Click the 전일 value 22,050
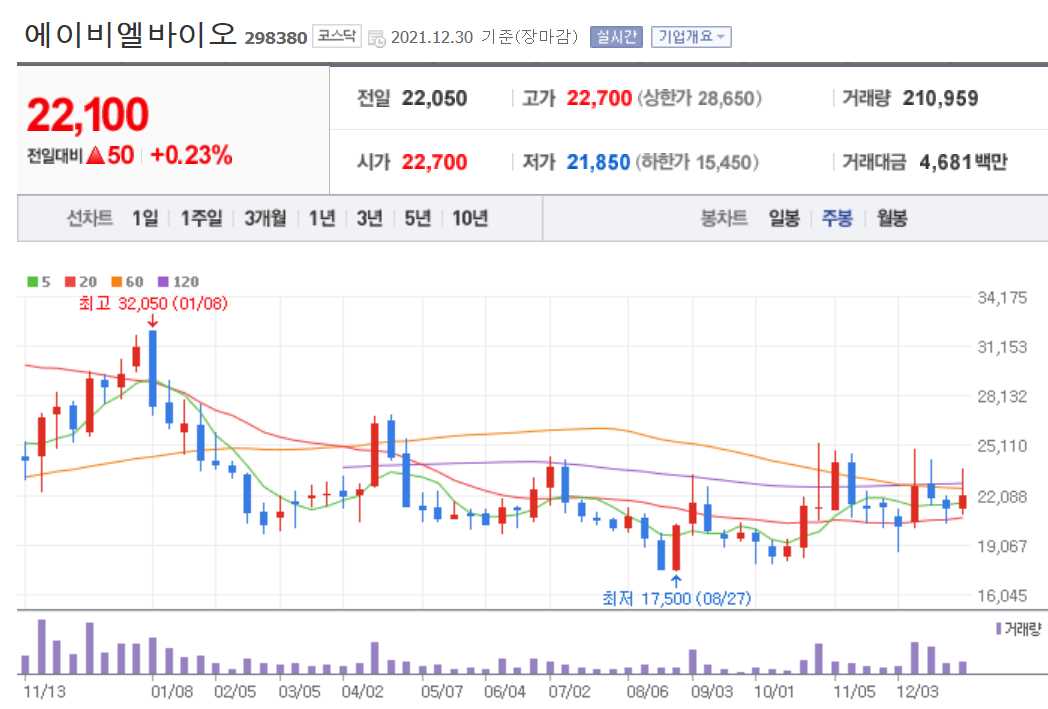The height and width of the screenshot is (709, 1048). tap(434, 99)
